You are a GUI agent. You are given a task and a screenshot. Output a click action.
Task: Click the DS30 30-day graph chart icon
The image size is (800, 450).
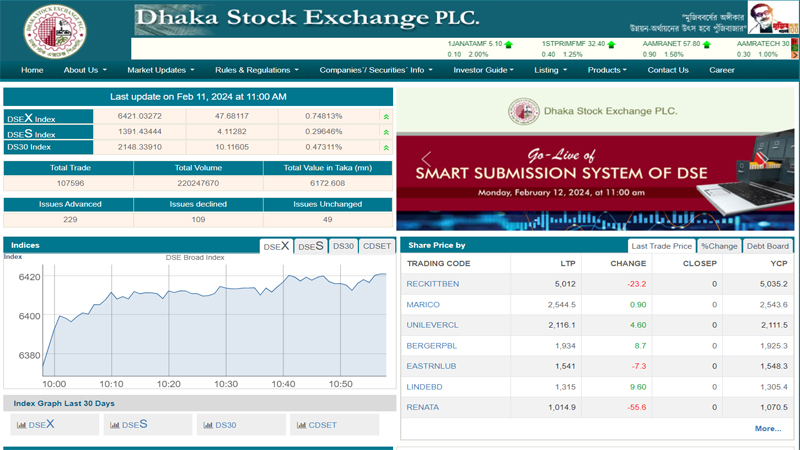click(x=208, y=425)
